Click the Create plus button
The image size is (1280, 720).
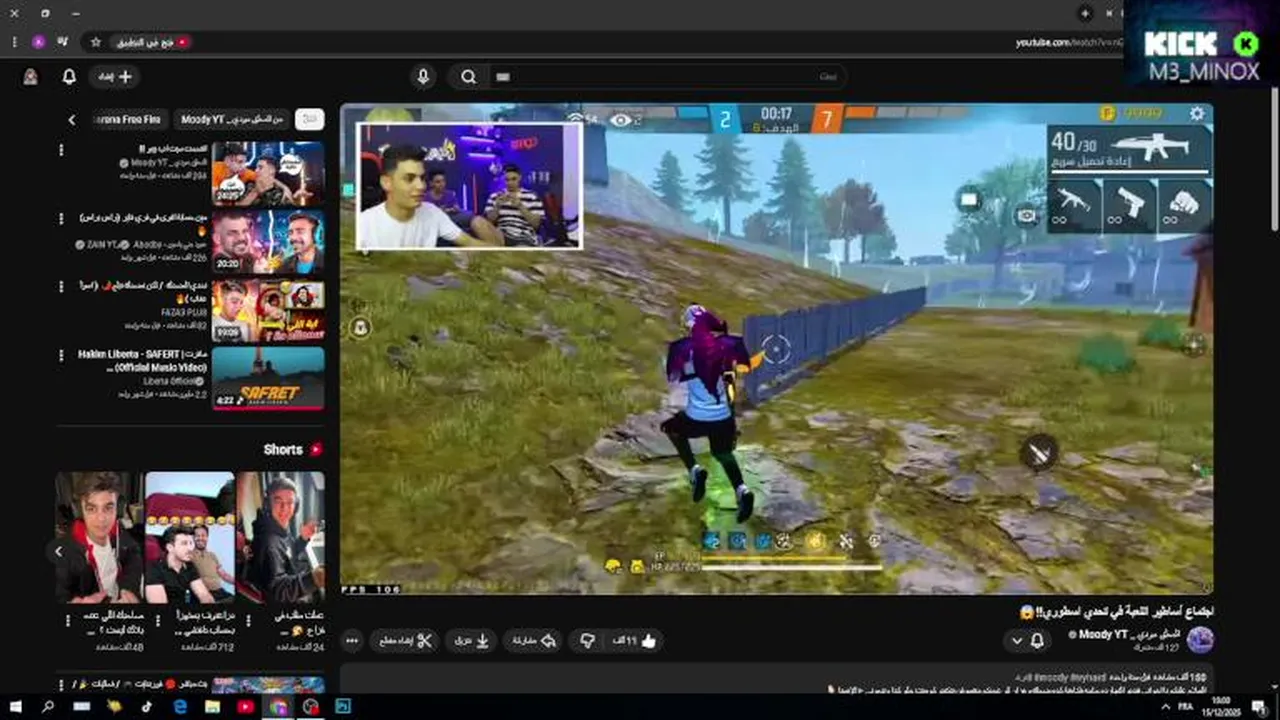(x=114, y=77)
